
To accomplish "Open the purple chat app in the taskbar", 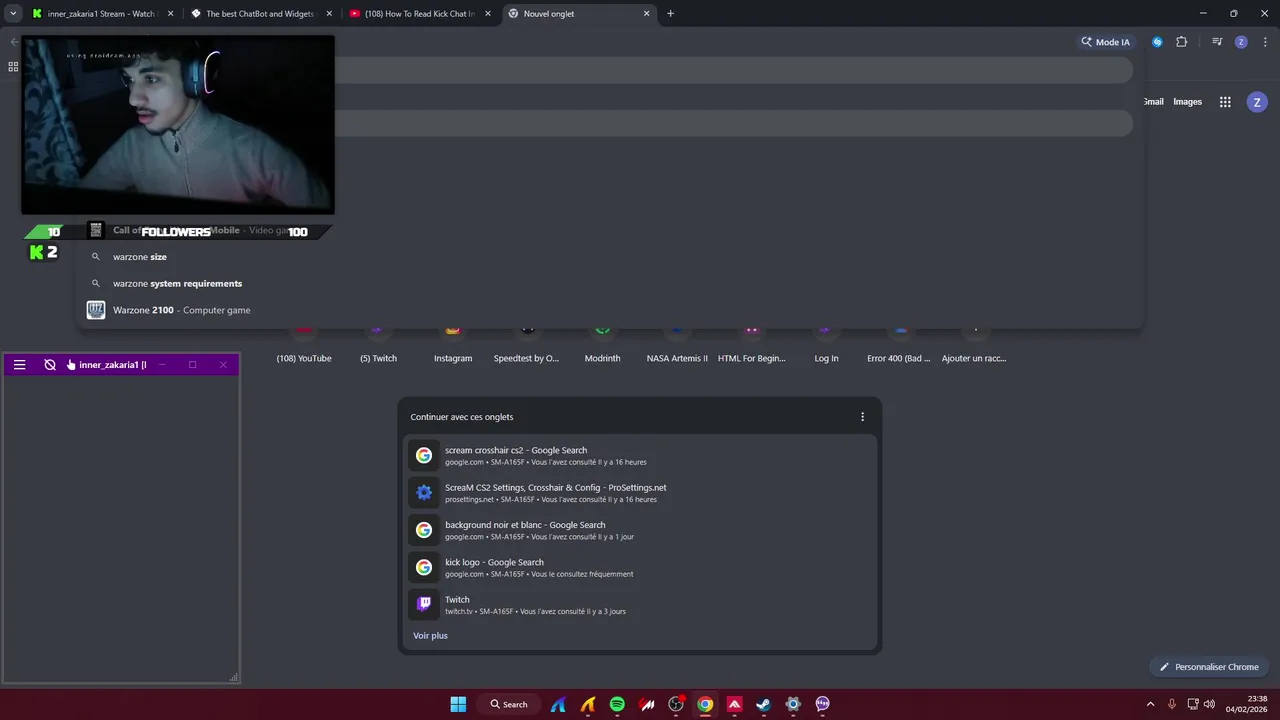I will coord(822,704).
